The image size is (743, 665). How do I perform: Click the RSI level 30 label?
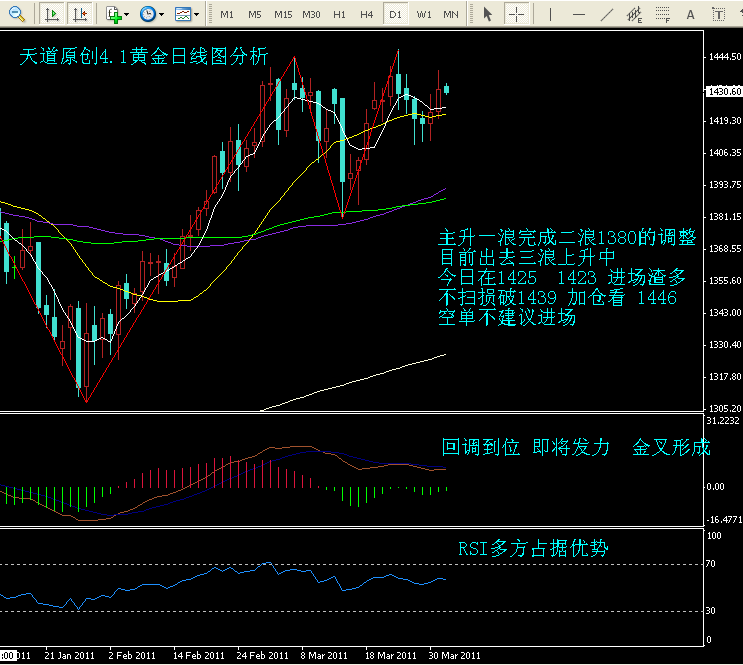710,610
